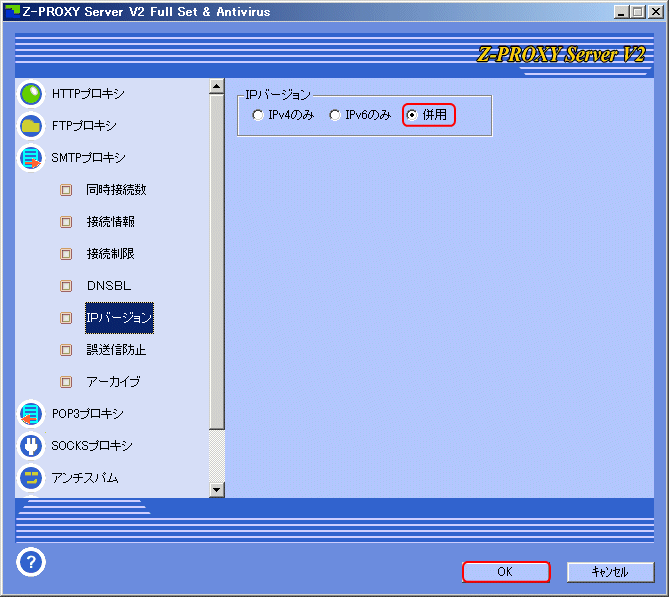The image size is (669, 597).
Task: Click the square icon beside 同時接続数
Action: [x=66, y=190]
